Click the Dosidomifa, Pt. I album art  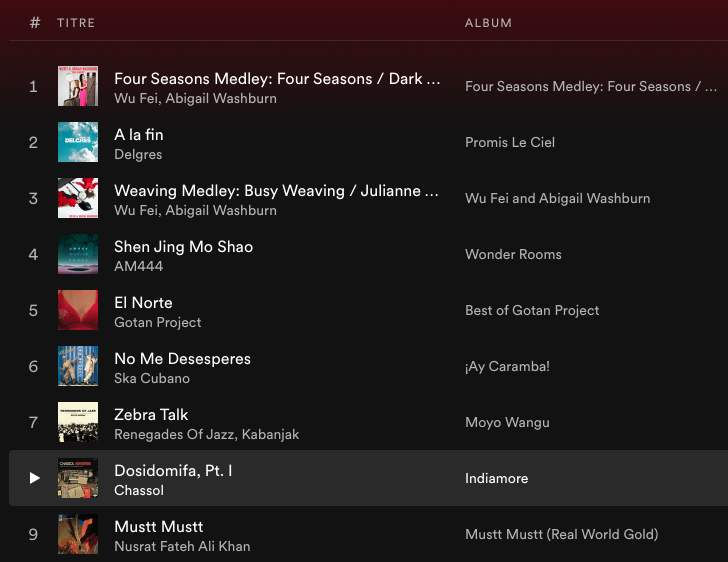point(78,478)
